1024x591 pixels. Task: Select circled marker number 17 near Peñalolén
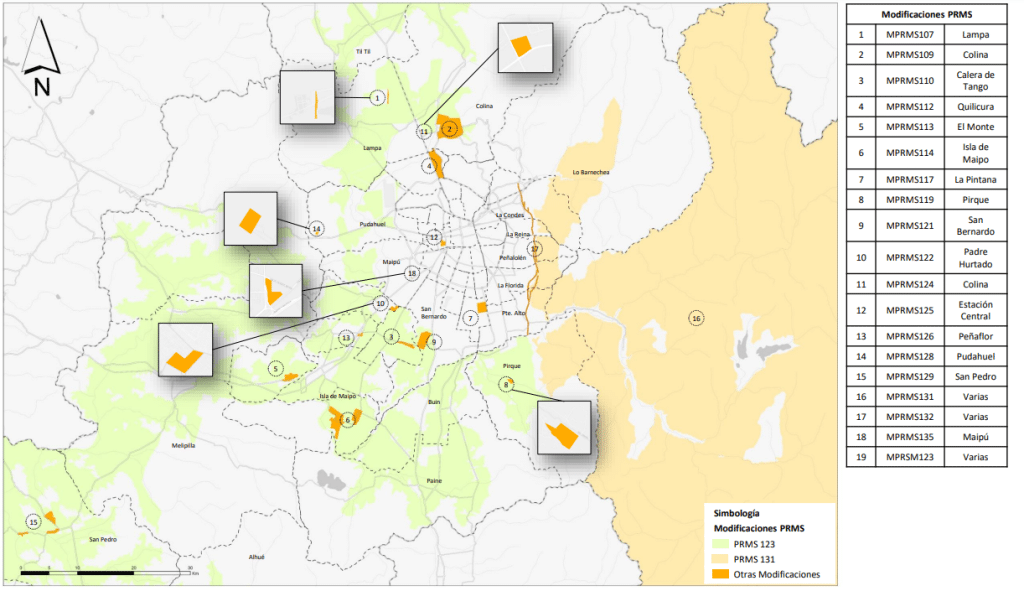535,249
